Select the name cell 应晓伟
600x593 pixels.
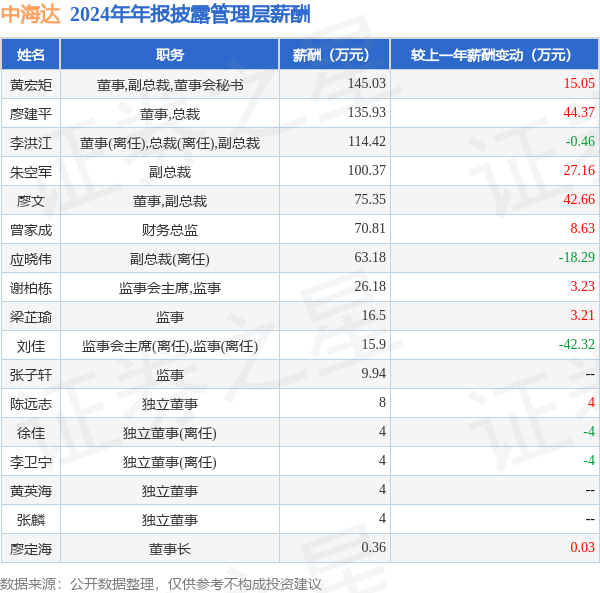click(x=31, y=259)
